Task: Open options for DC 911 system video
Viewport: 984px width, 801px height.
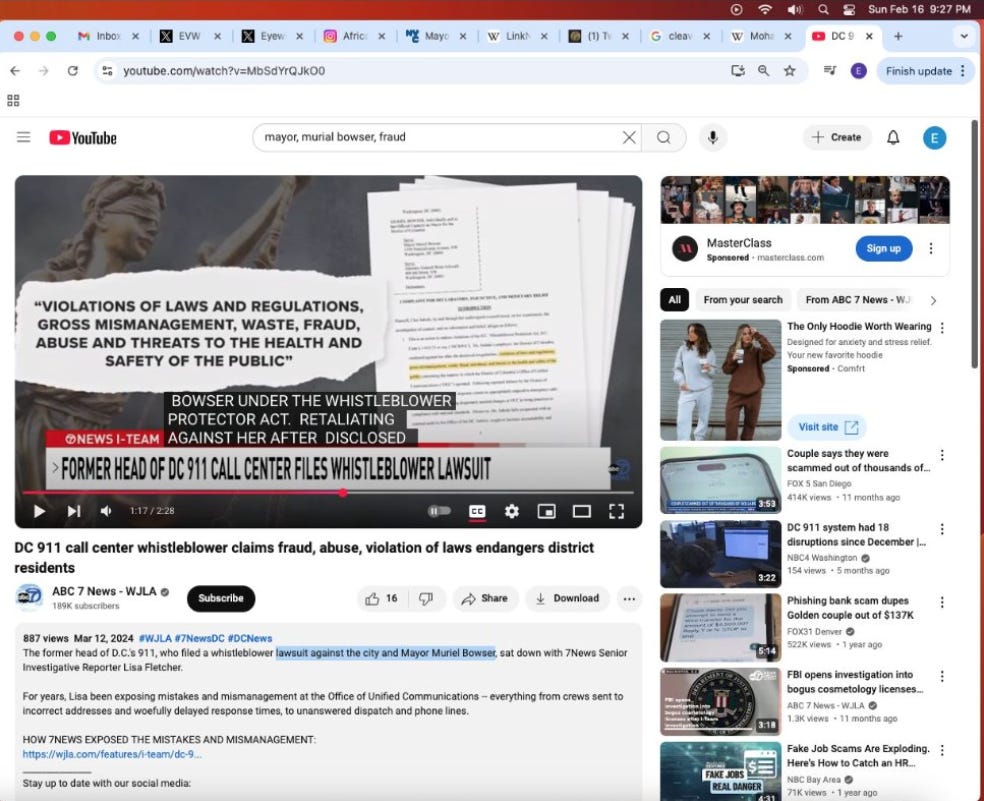Action: pyautogui.click(x=942, y=529)
